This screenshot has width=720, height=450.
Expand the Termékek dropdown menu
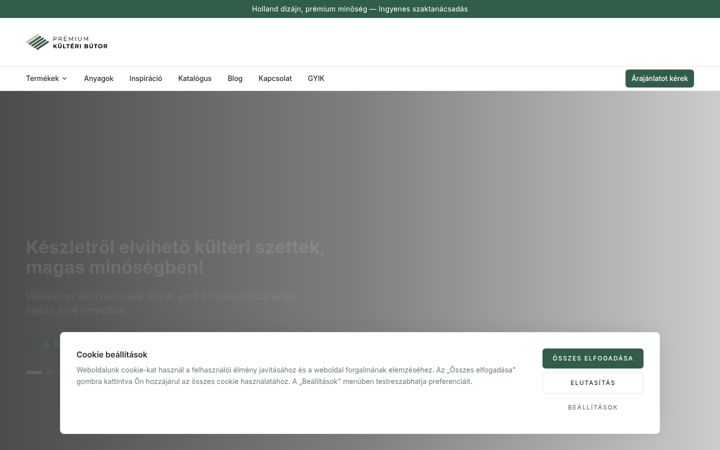pyautogui.click(x=46, y=79)
